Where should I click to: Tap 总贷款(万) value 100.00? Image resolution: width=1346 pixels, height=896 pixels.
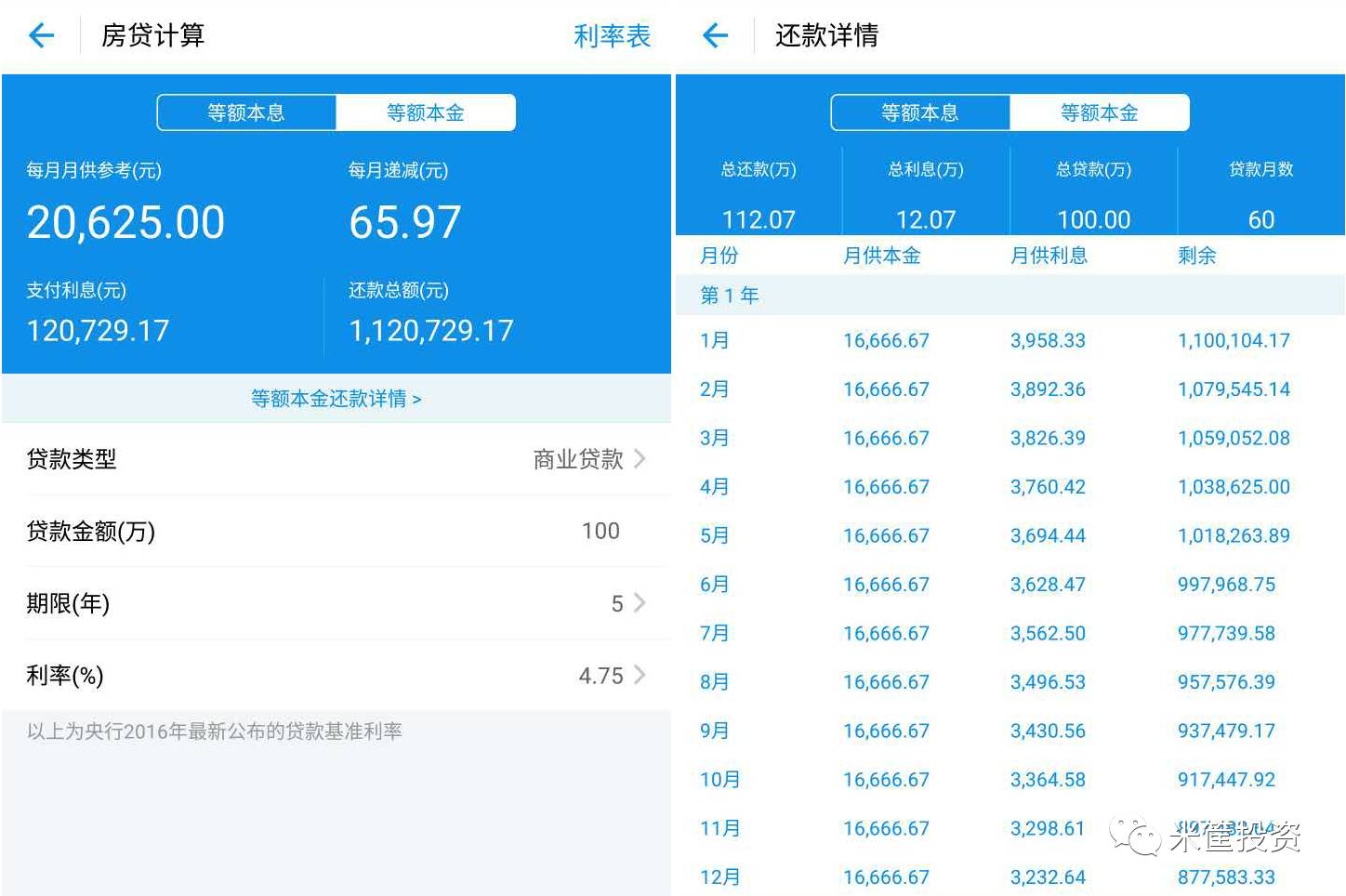coord(1094,219)
